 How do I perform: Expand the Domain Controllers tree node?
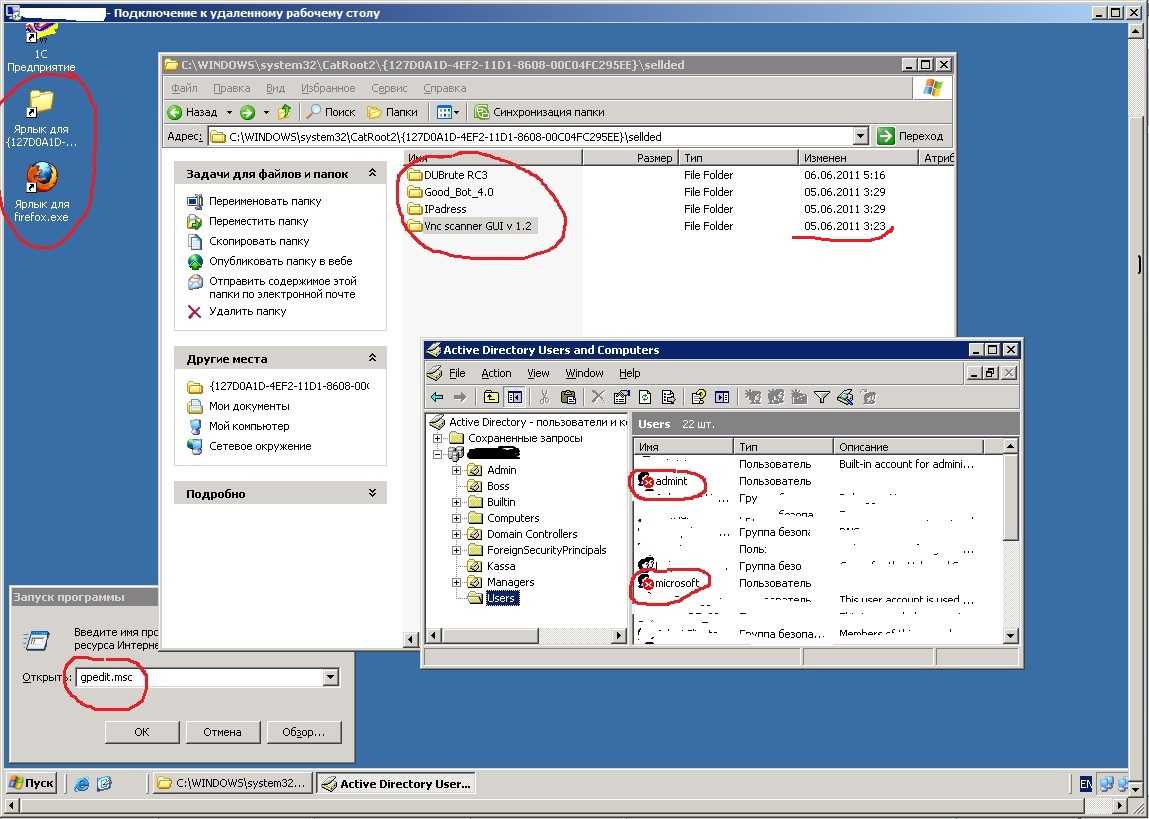[457, 534]
